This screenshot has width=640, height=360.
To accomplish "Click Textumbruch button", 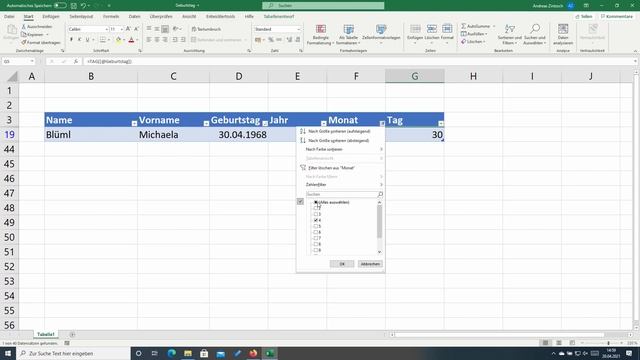I will click(206, 29).
